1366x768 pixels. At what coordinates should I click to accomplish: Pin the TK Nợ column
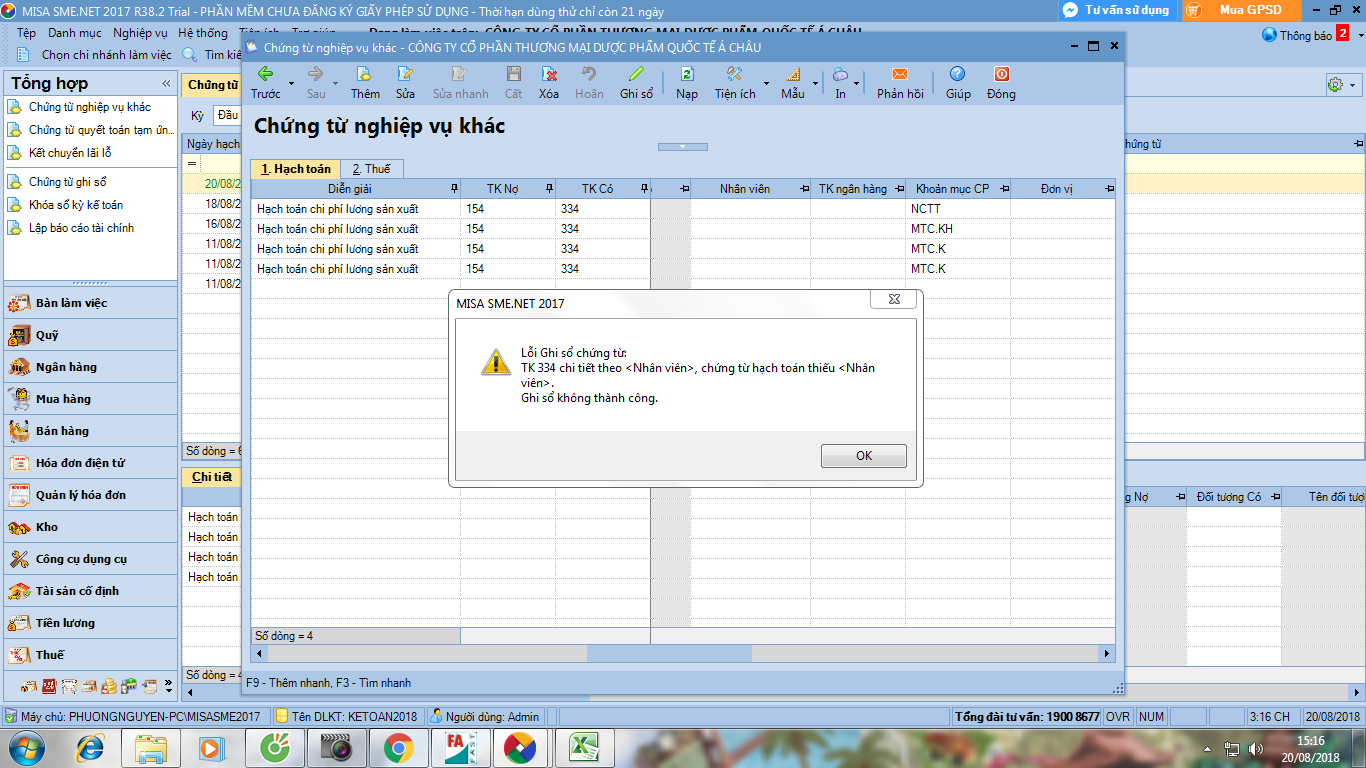[x=549, y=188]
